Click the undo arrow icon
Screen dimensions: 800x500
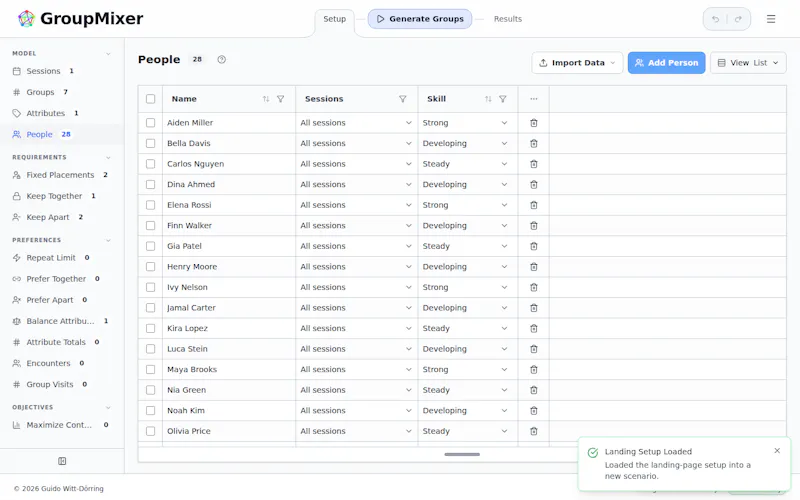pyautogui.click(x=716, y=19)
